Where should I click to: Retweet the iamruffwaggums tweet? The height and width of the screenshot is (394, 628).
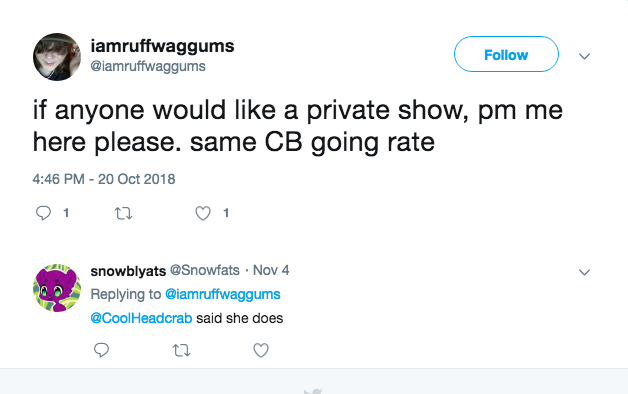click(x=123, y=213)
